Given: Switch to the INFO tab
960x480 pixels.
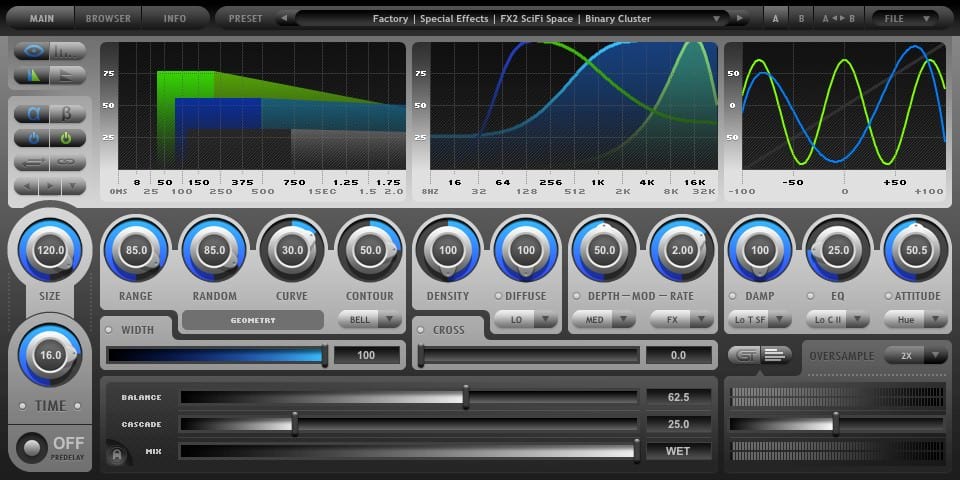Looking at the screenshot, I should pyautogui.click(x=174, y=18).
